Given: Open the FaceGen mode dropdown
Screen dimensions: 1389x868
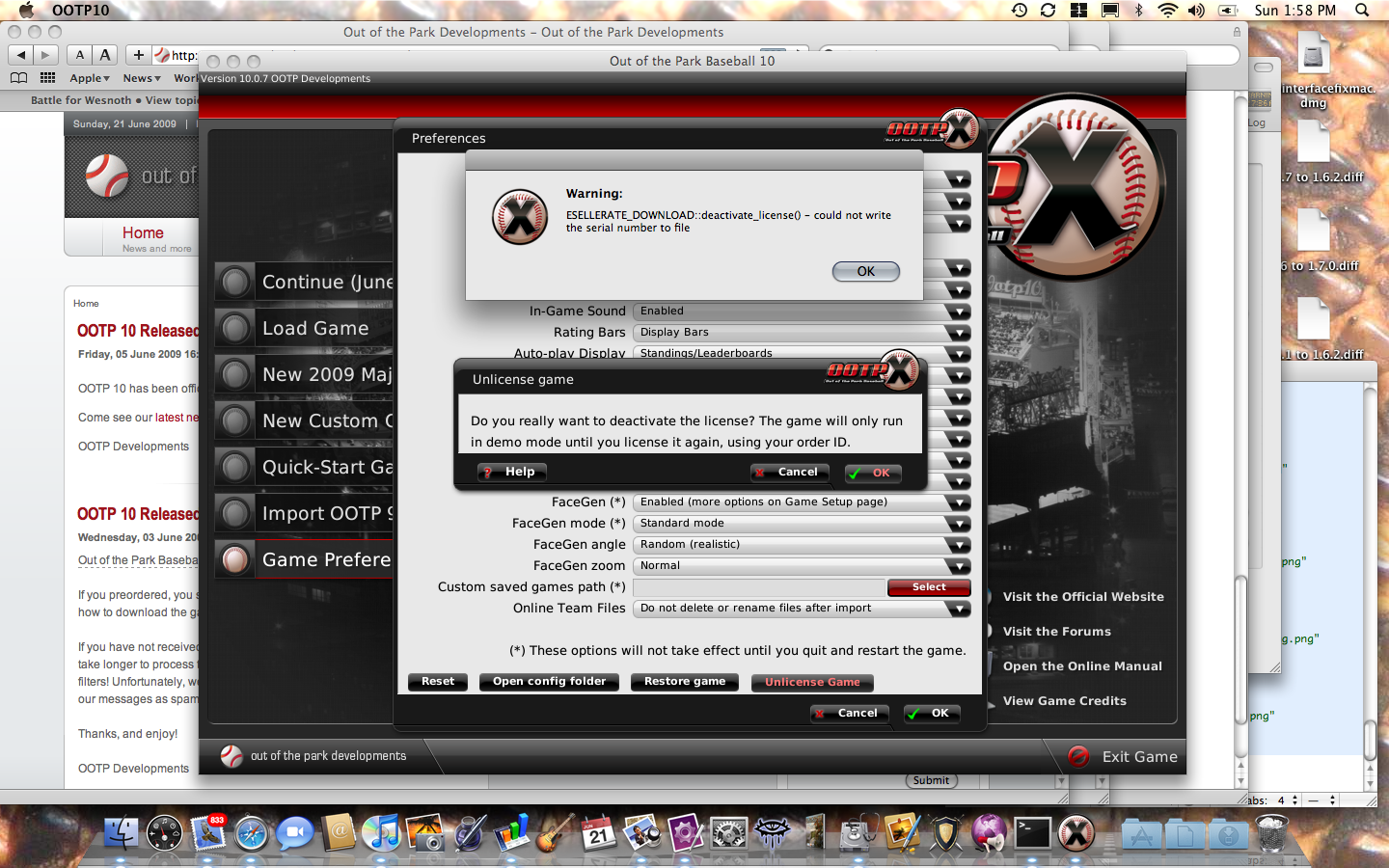Looking at the screenshot, I should (x=802, y=524).
